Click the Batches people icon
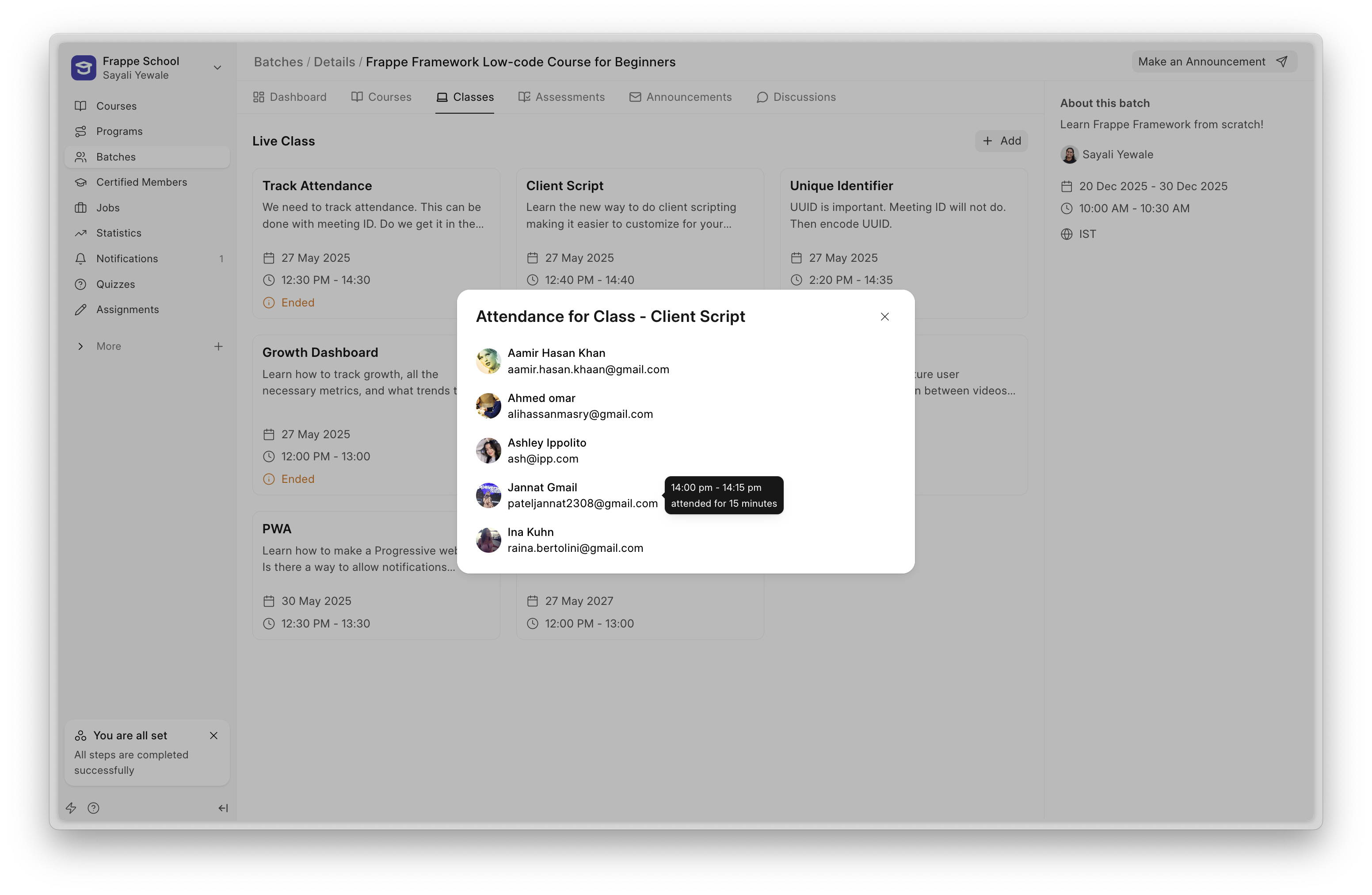1372x895 pixels. tap(81, 157)
